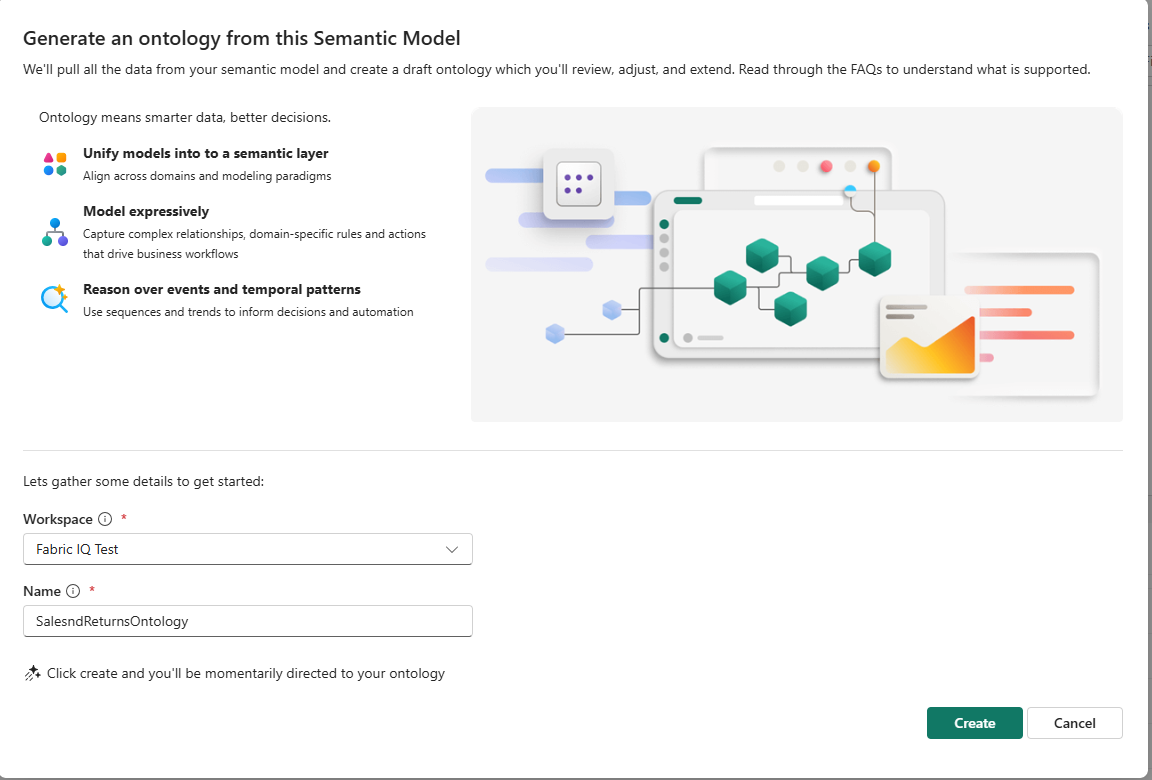Click the branching Model expressively icon
The image size is (1152, 780).
coord(54,231)
